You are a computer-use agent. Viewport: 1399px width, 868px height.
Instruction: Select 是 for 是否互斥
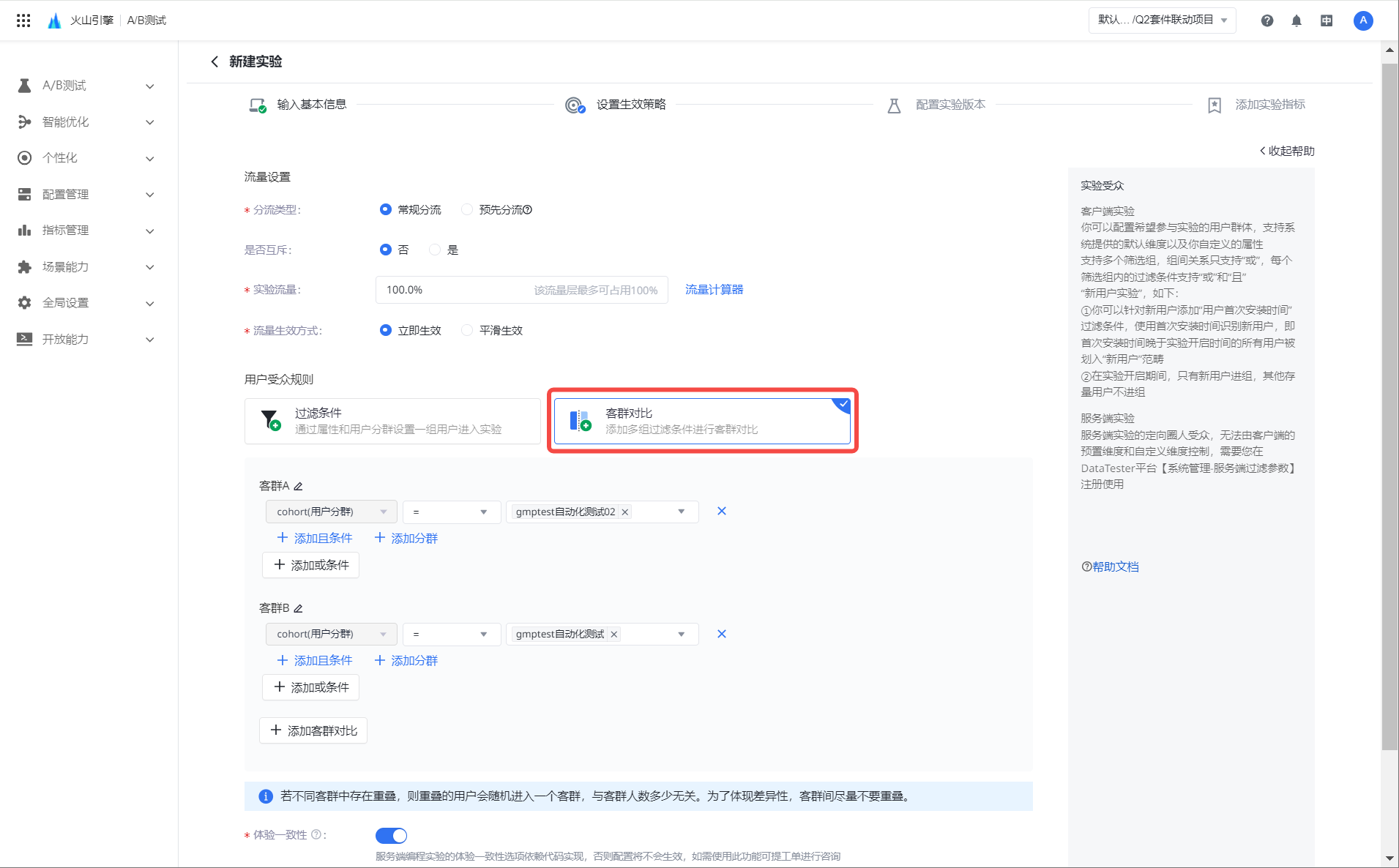tap(435, 250)
